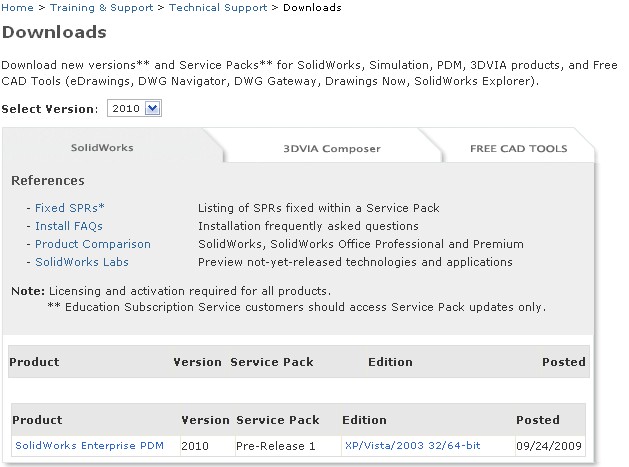Click the current Downloads breadcrumb text

click(312, 8)
